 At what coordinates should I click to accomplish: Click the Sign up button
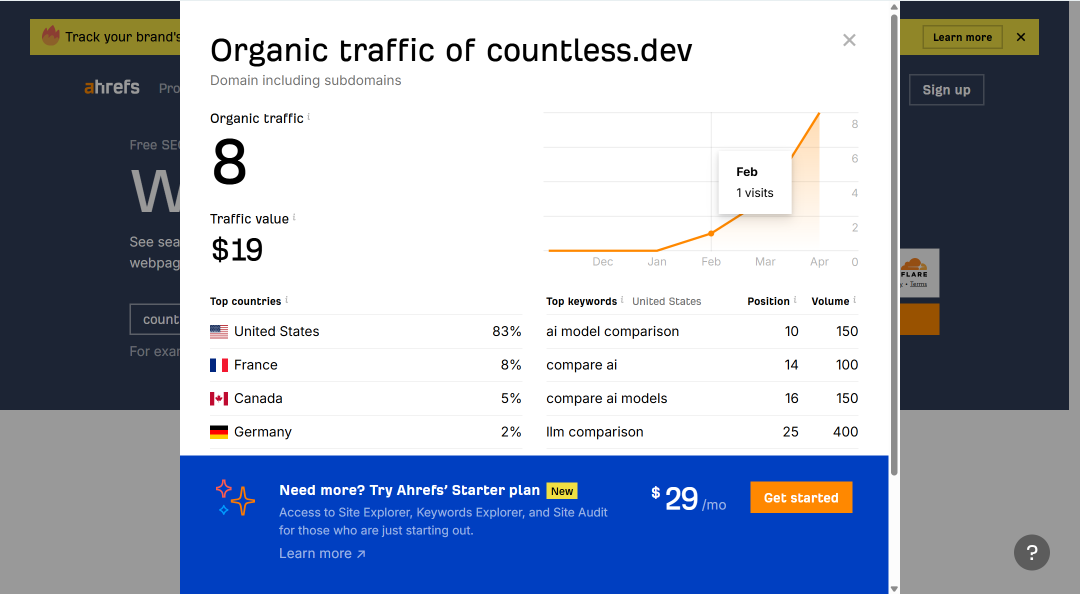[946, 90]
